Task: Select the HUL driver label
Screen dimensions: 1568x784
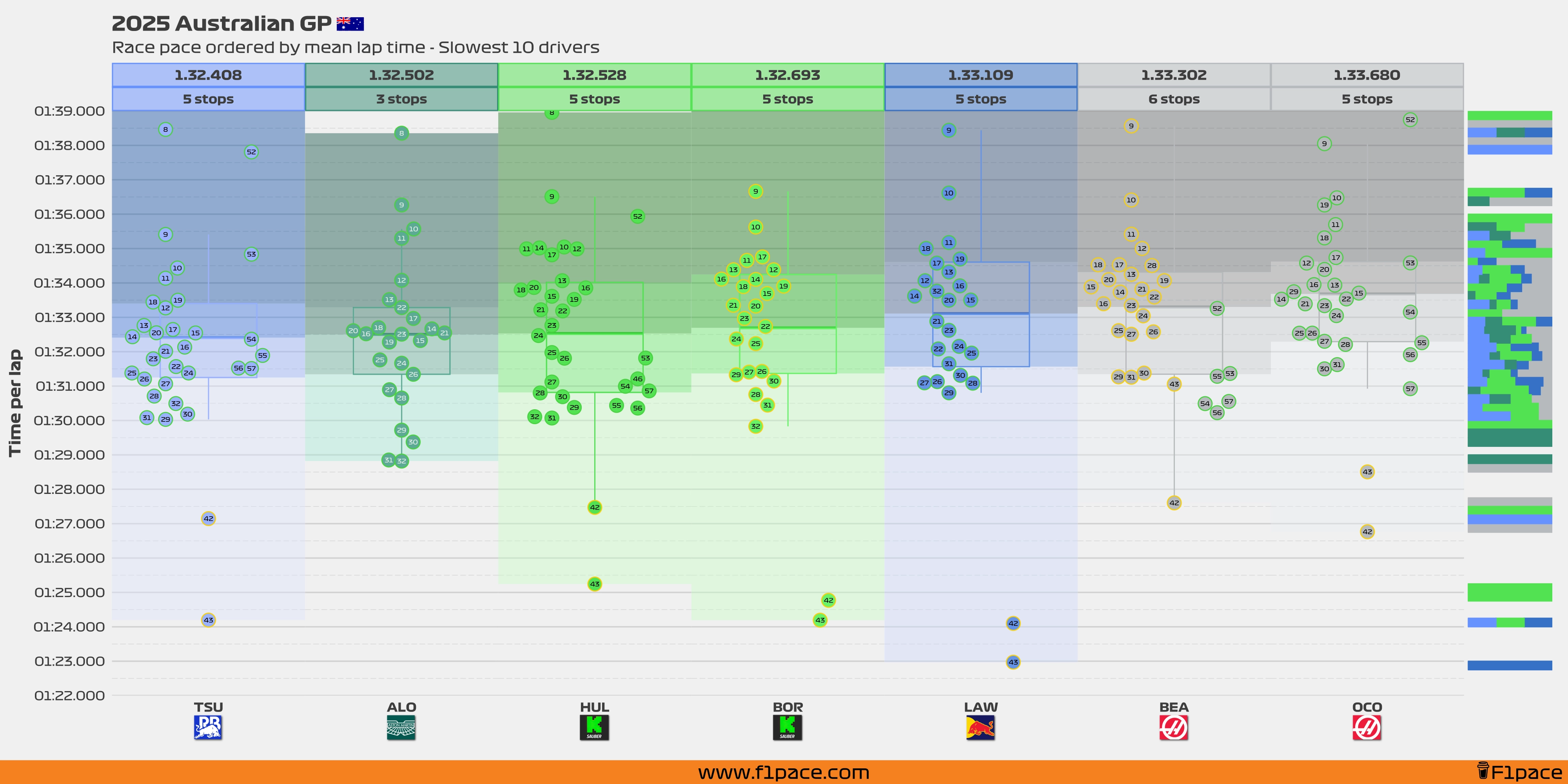Action: 594,707
